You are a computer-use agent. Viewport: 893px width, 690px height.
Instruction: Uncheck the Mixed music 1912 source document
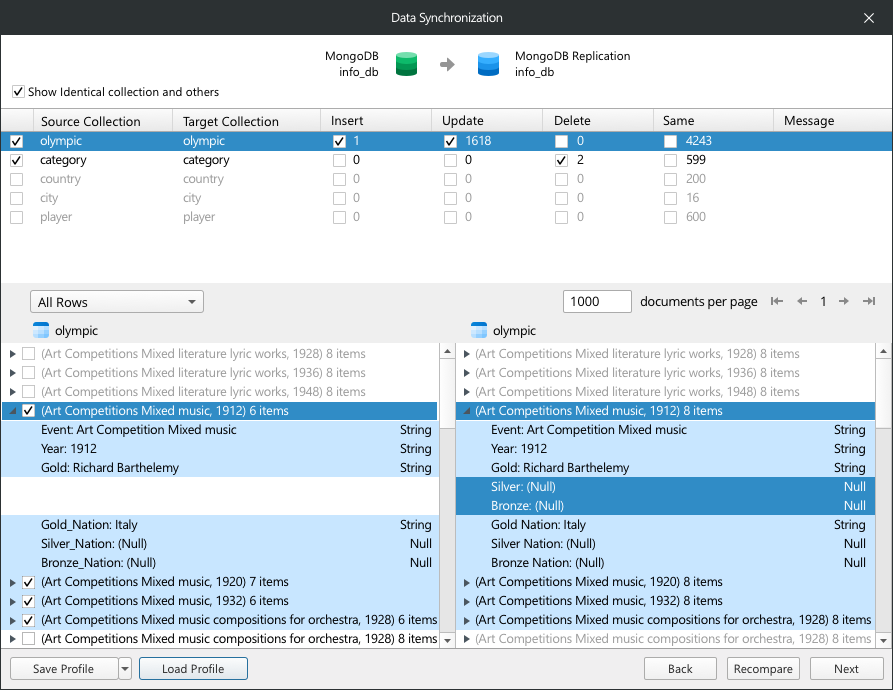[x=28, y=410]
